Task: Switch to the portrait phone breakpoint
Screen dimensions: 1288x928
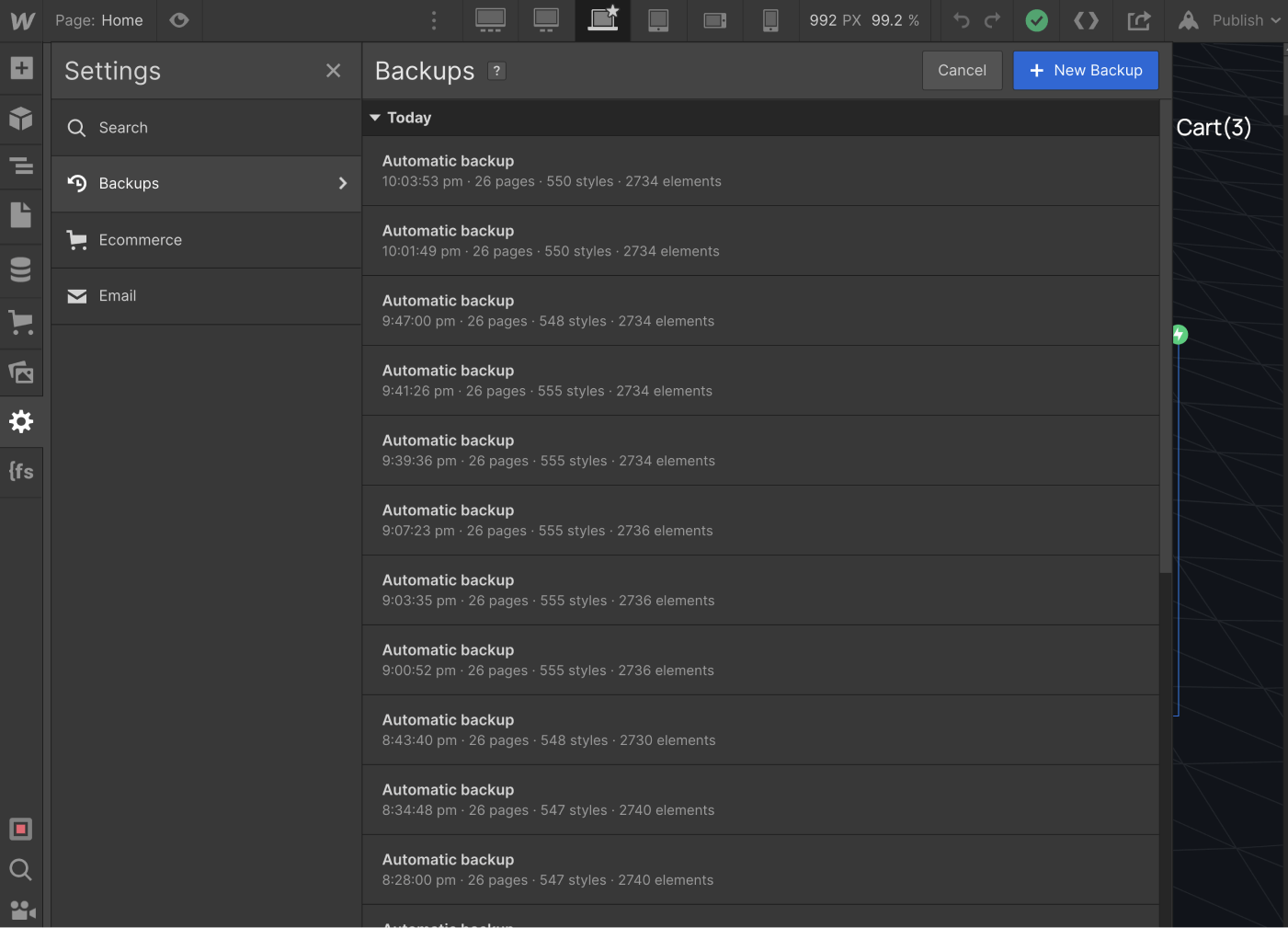Action: coord(770,20)
